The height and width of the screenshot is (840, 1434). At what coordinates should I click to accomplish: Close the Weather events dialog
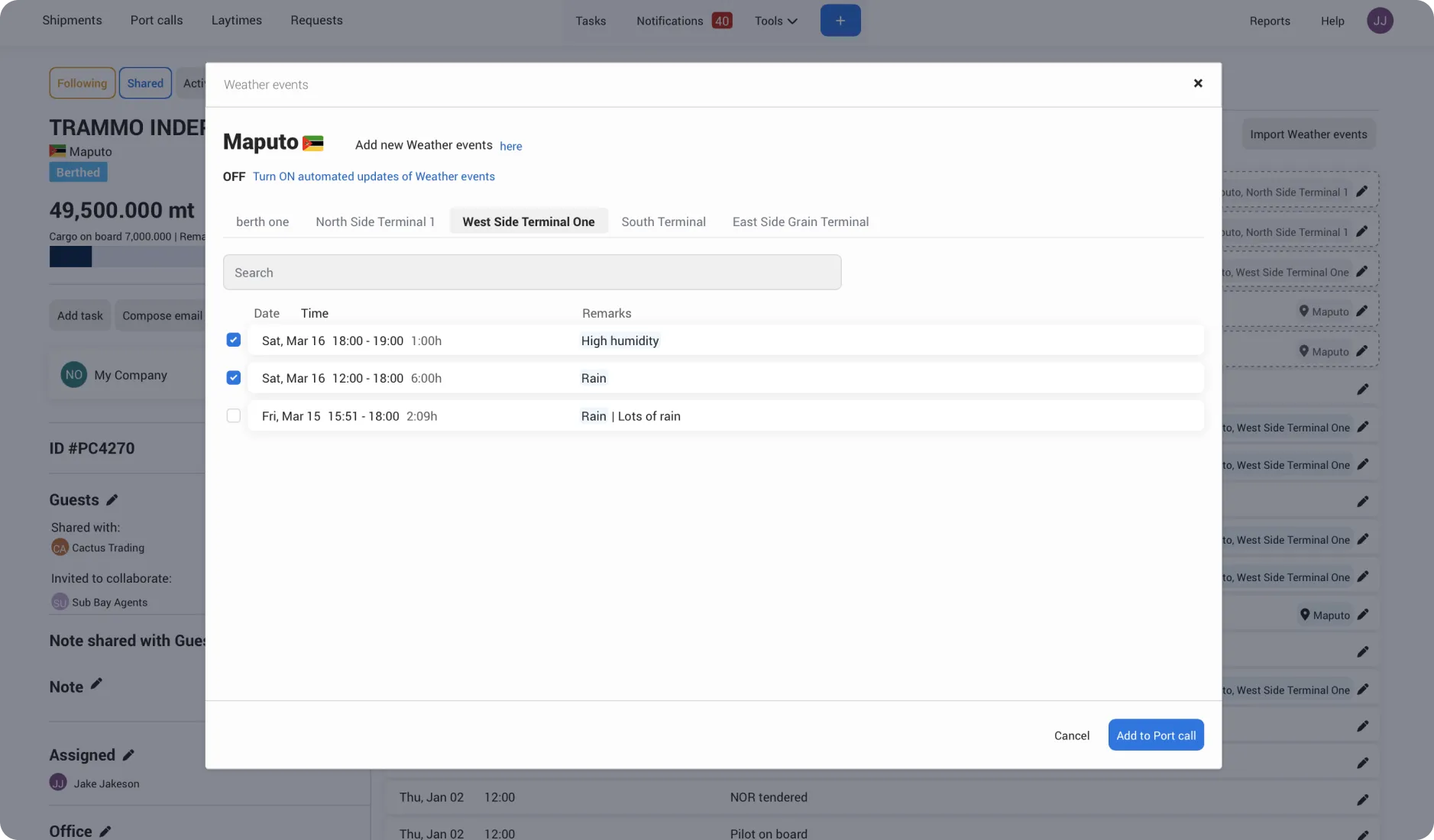pyautogui.click(x=1197, y=83)
